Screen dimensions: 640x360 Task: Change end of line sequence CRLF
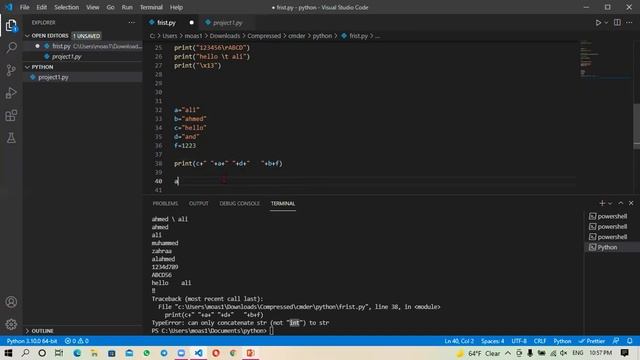coord(540,341)
